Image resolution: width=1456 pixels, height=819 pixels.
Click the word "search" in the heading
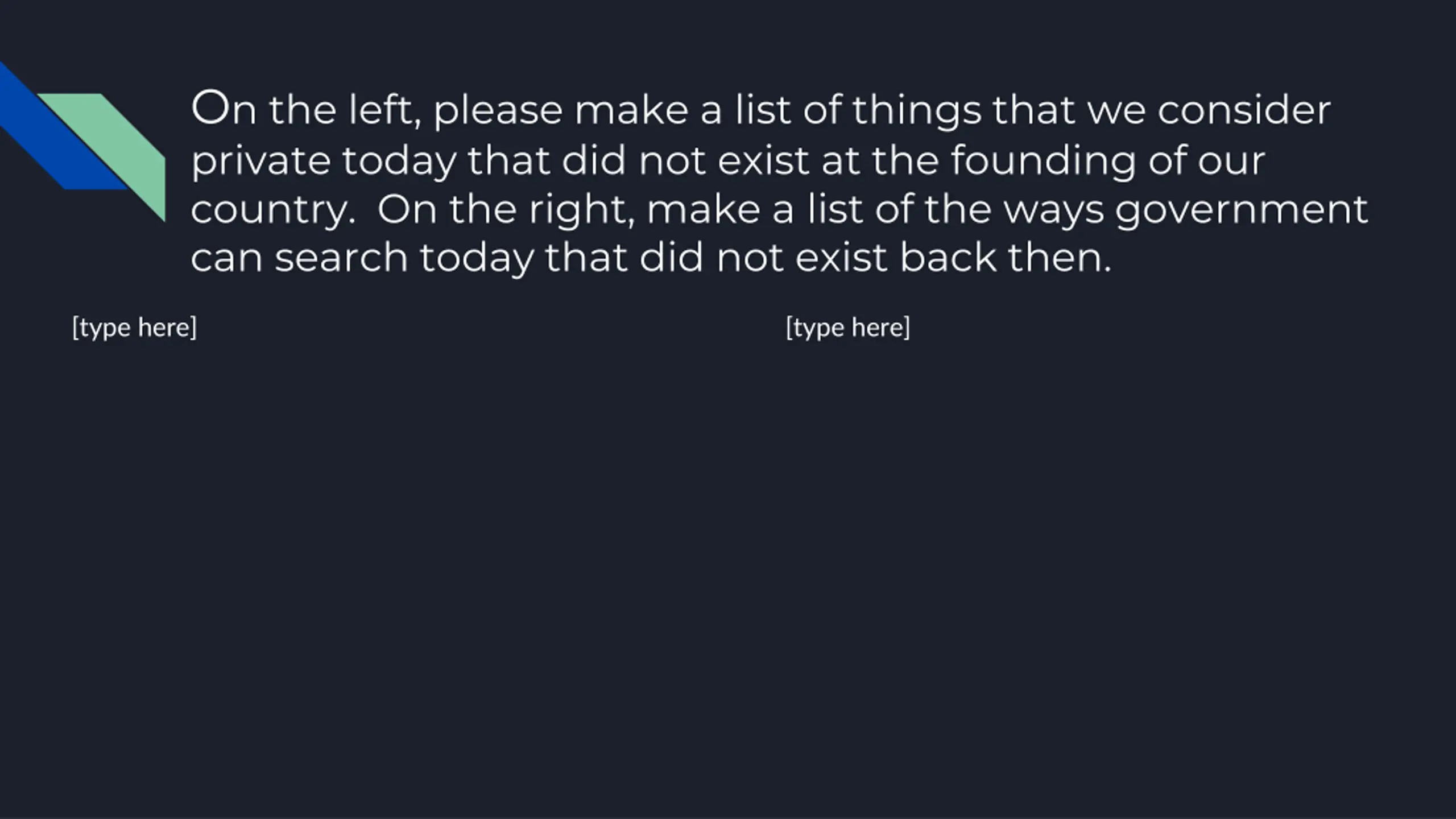click(341, 258)
